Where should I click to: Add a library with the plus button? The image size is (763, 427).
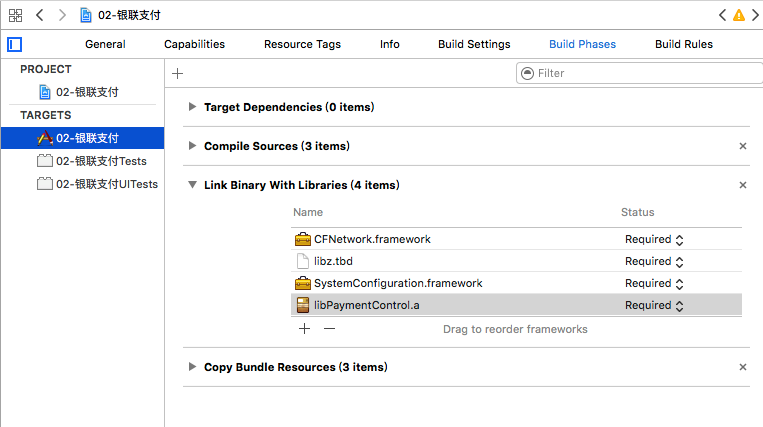pyautogui.click(x=305, y=329)
